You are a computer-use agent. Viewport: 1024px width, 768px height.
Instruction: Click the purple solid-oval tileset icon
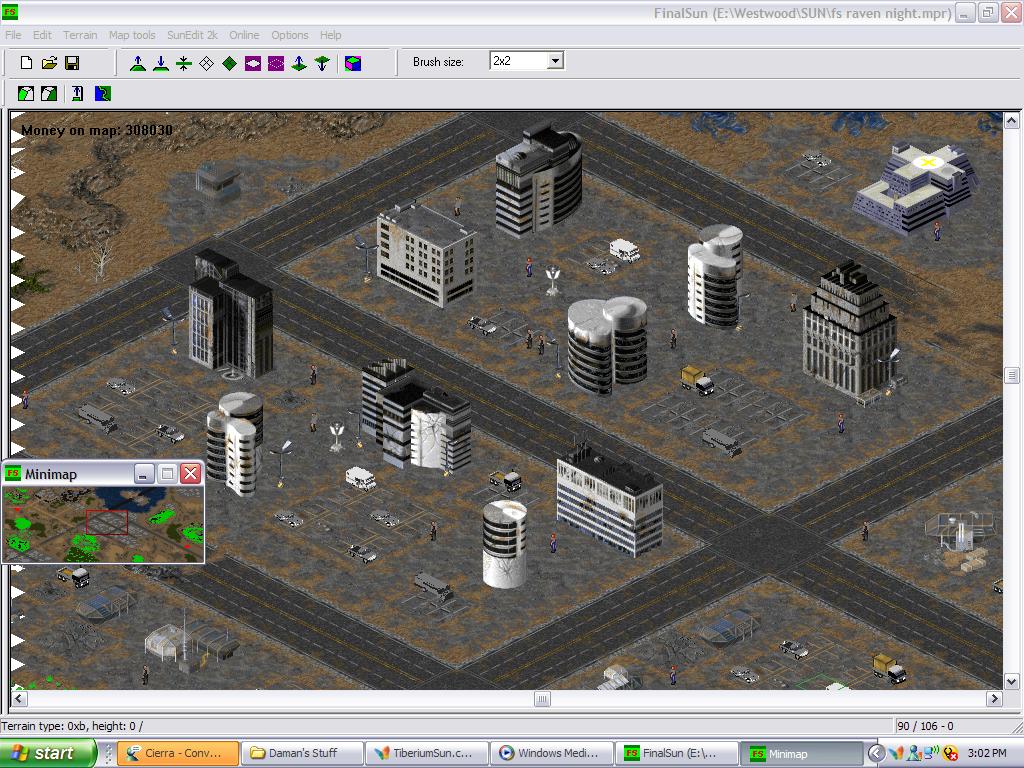(x=253, y=63)
